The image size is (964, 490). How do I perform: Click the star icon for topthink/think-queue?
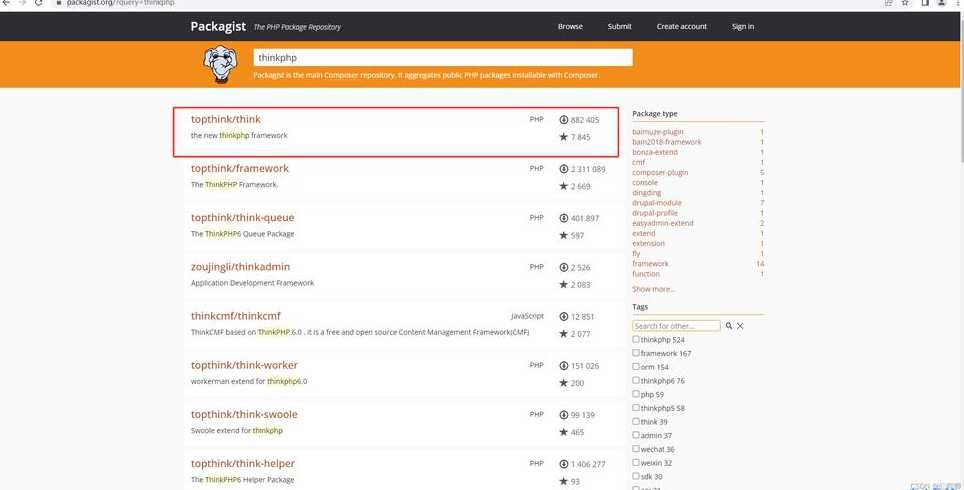(x=563, y=235)
